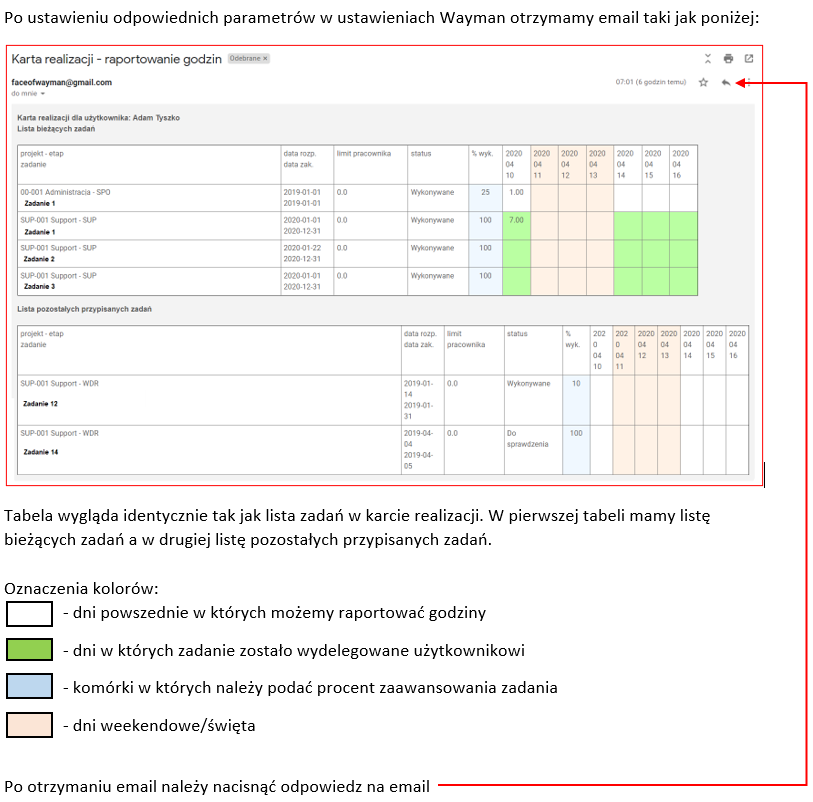Print the email with the printer icon
Viewport: 813px width, 802px height.
728,59
